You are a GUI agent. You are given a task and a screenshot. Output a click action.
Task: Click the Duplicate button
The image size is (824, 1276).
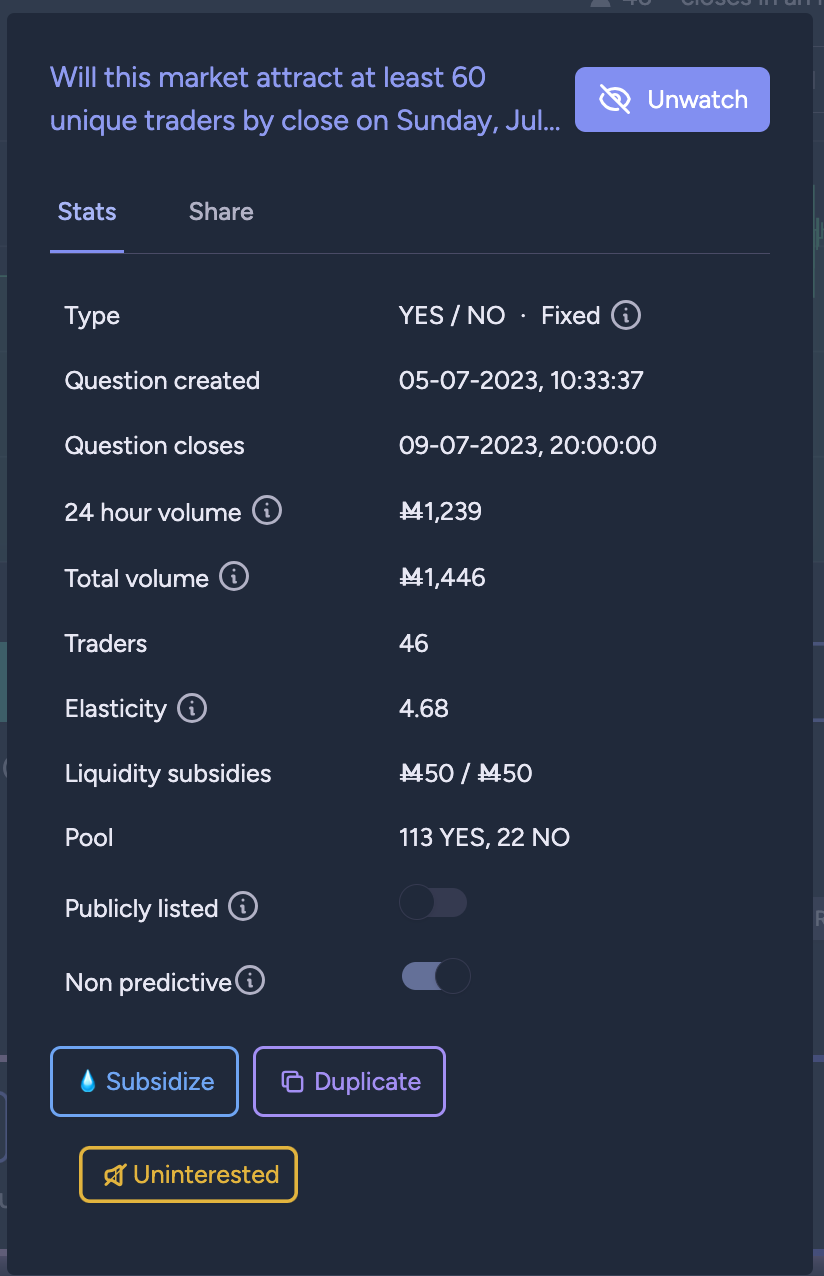point(349,1081)
